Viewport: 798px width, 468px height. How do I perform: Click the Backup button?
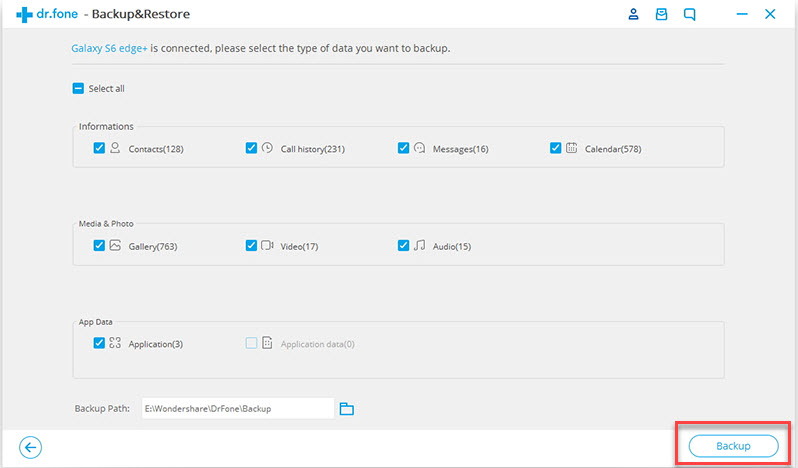pyautogui.click(x=733, y=446)
